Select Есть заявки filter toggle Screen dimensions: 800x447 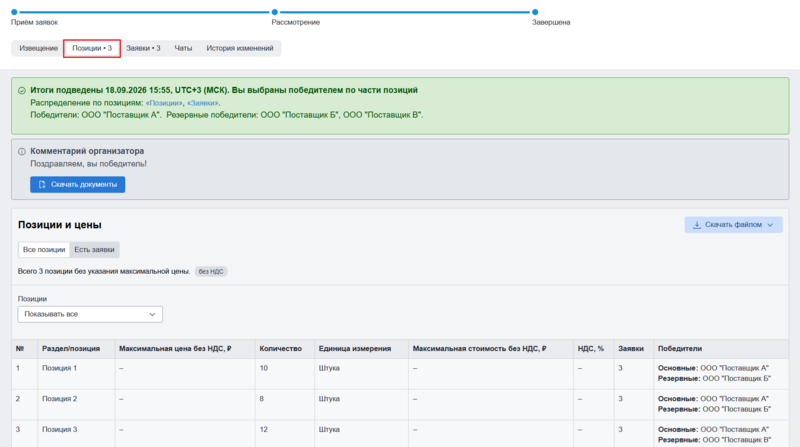[94, 250]
